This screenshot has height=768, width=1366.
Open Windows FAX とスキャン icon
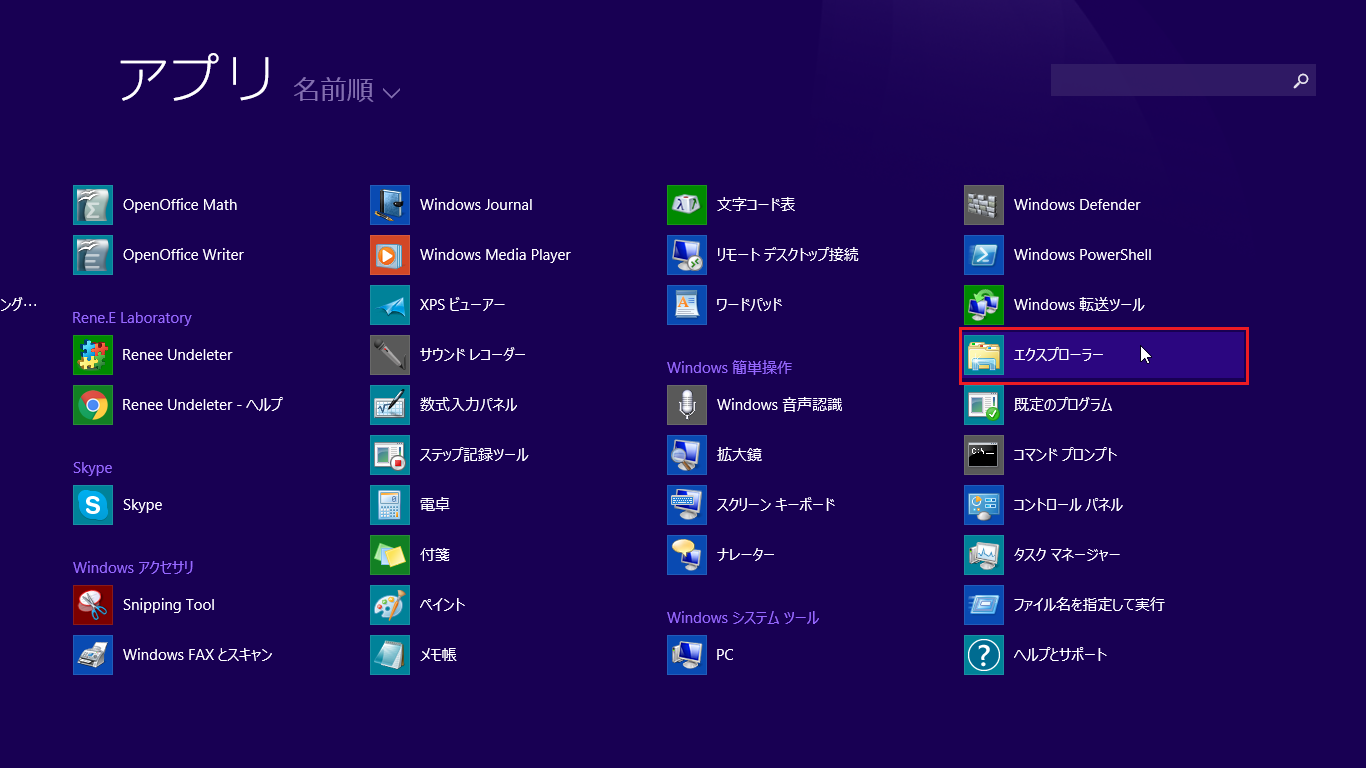(x=93, y=655)
